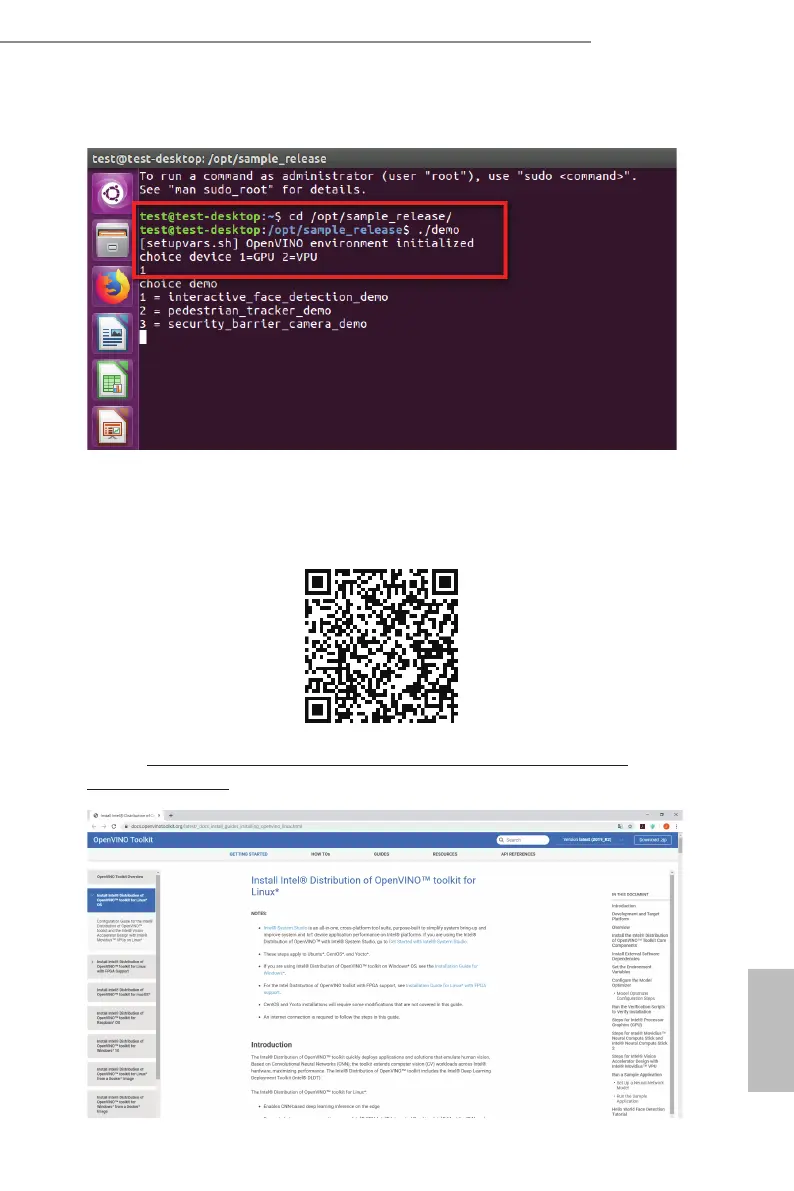The image size is (794, 1191).
Task: Open the HOW TOs tab
Action: [321, 855]
